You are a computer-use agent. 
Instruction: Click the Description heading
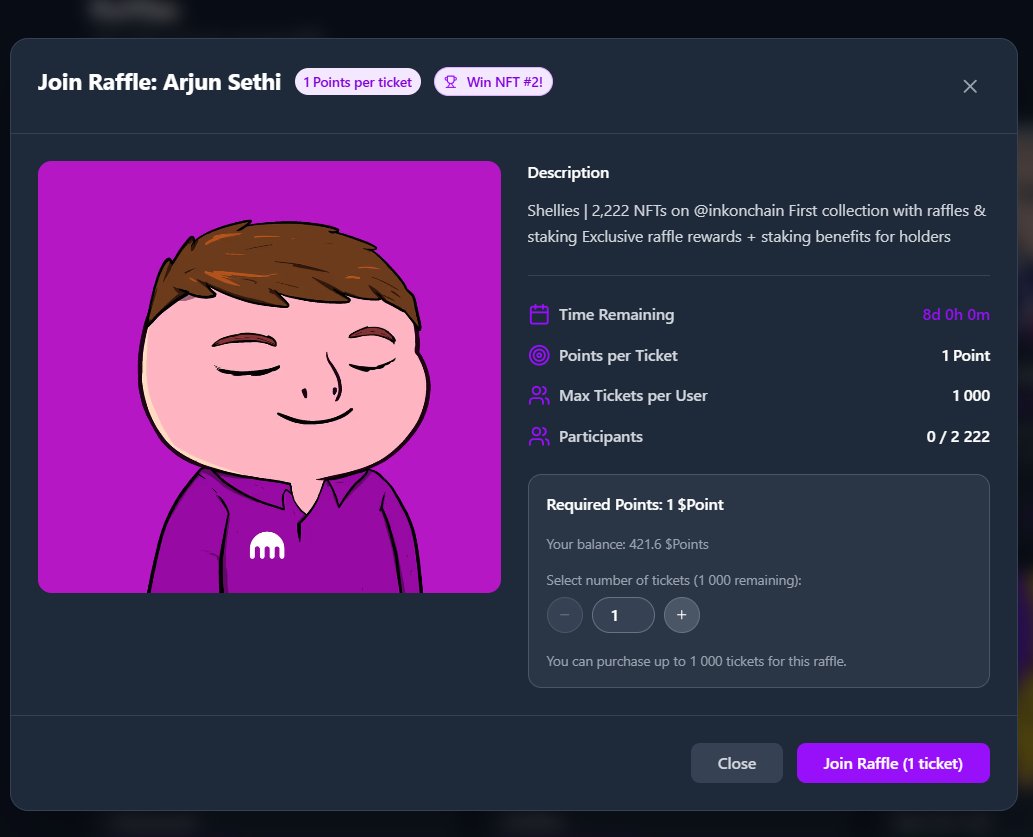click(x=568, y=173)
